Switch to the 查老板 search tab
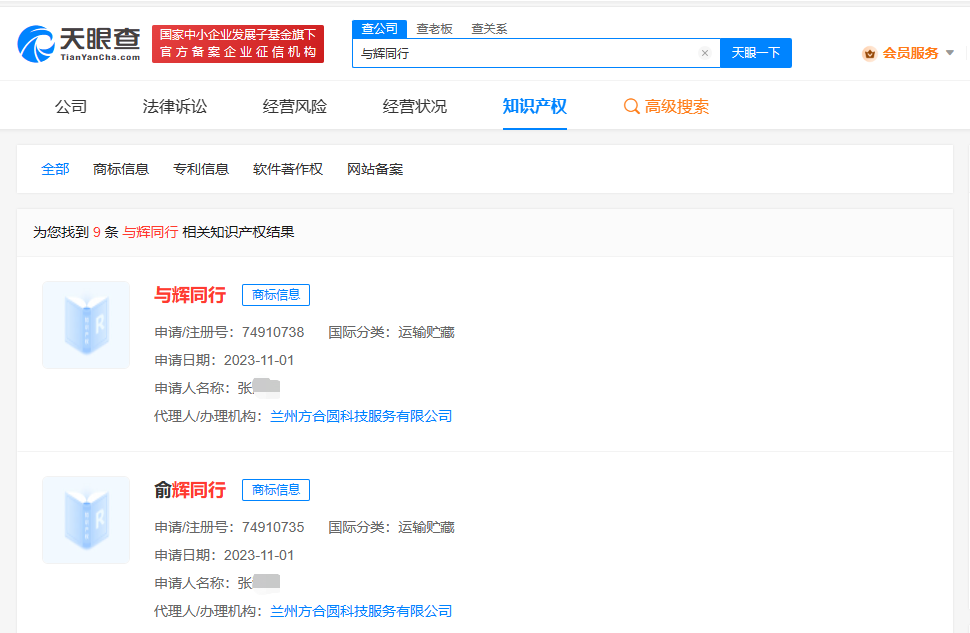Screen dimensions: 970x633 click(435, 29)
